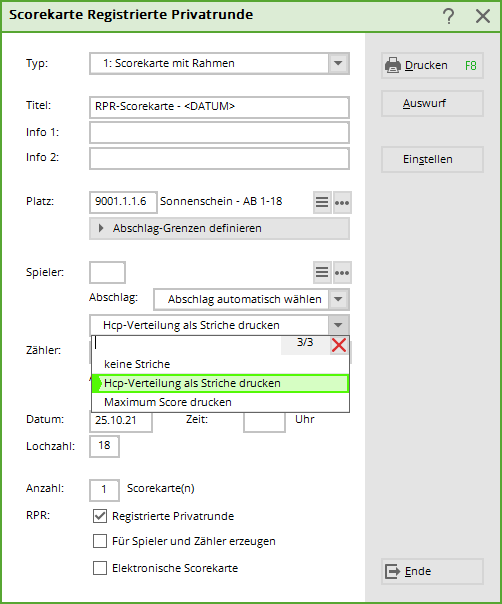Uncheck Registrierte Privatrunde checkbox
The image size is (502, 604).
100,516
